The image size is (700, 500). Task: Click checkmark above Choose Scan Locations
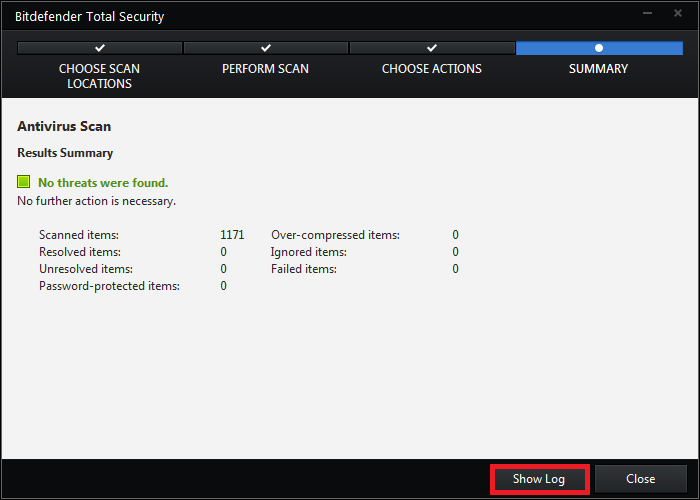[100, 47]
